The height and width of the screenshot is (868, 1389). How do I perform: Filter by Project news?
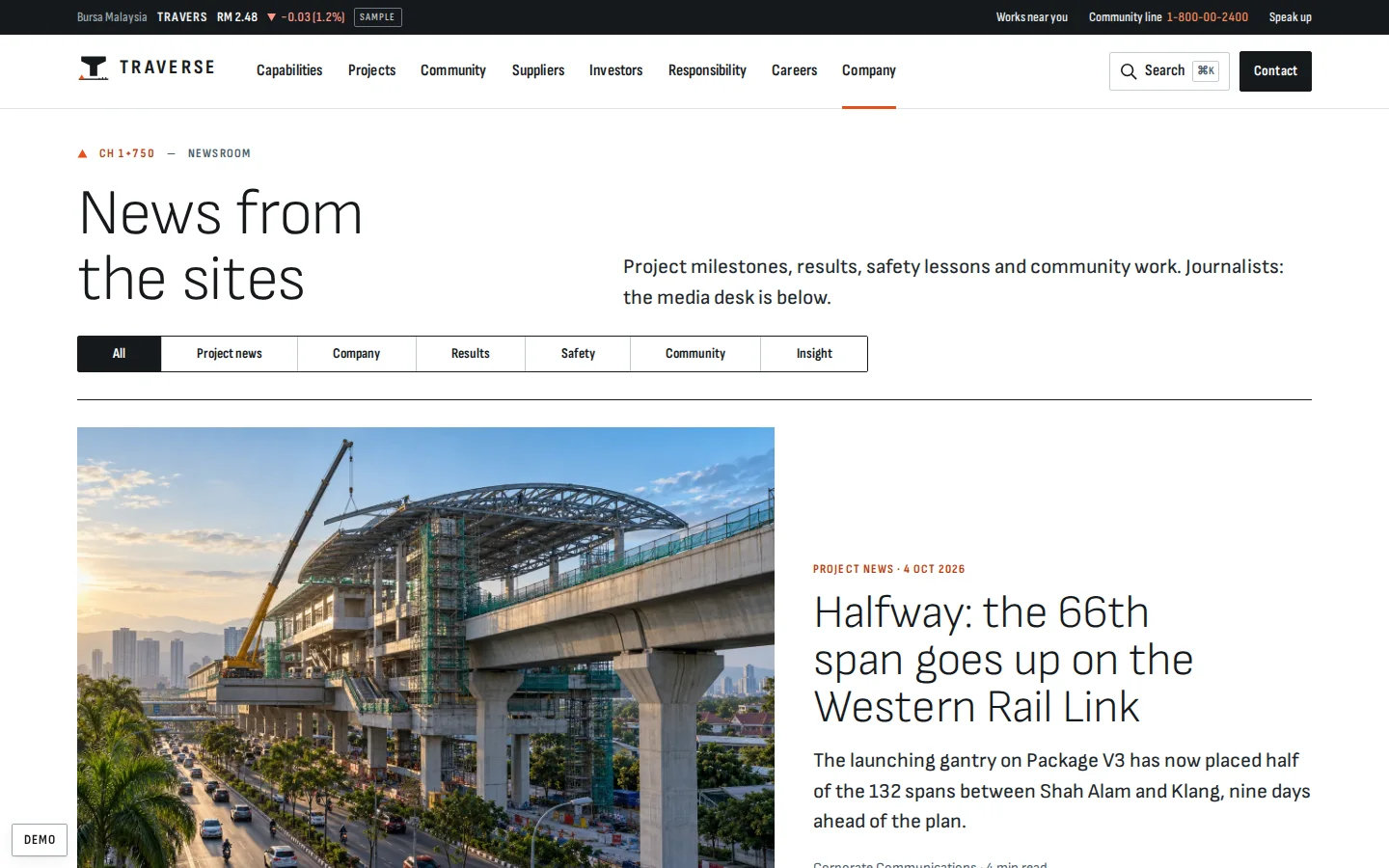pos(230,354)
